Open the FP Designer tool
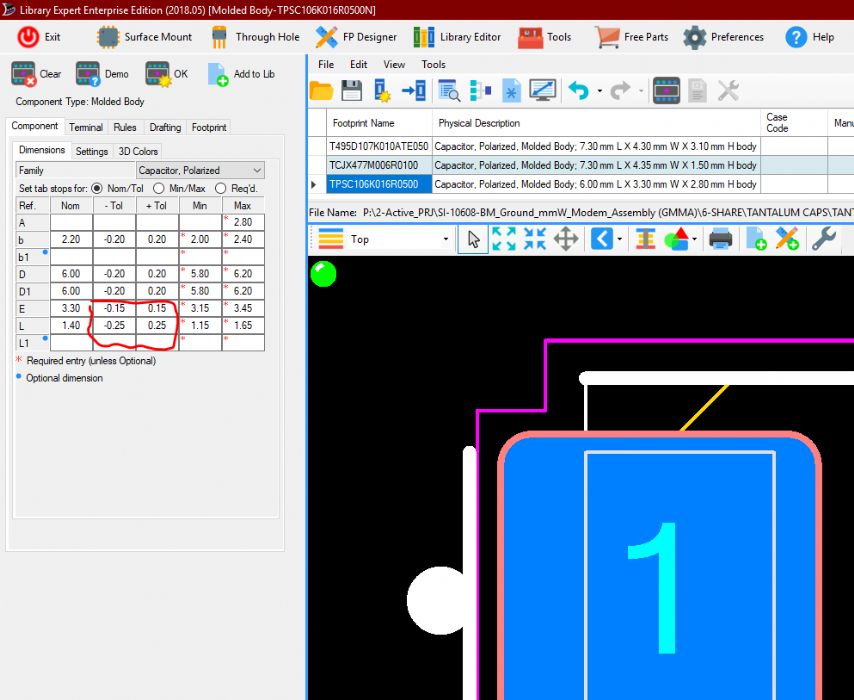Viewport: 854px width, 700px height. 356,37
